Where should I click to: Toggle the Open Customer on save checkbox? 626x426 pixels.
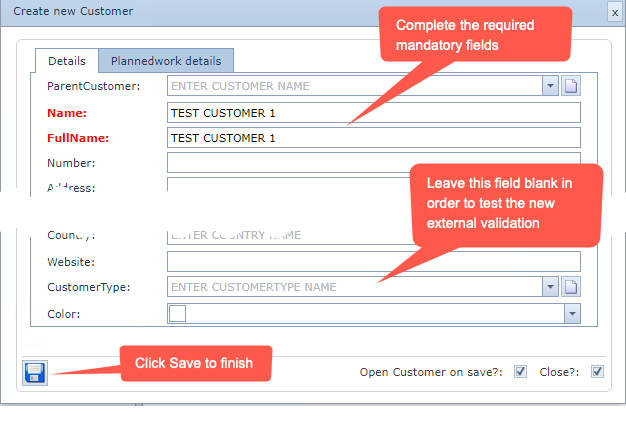coord(520,372)
